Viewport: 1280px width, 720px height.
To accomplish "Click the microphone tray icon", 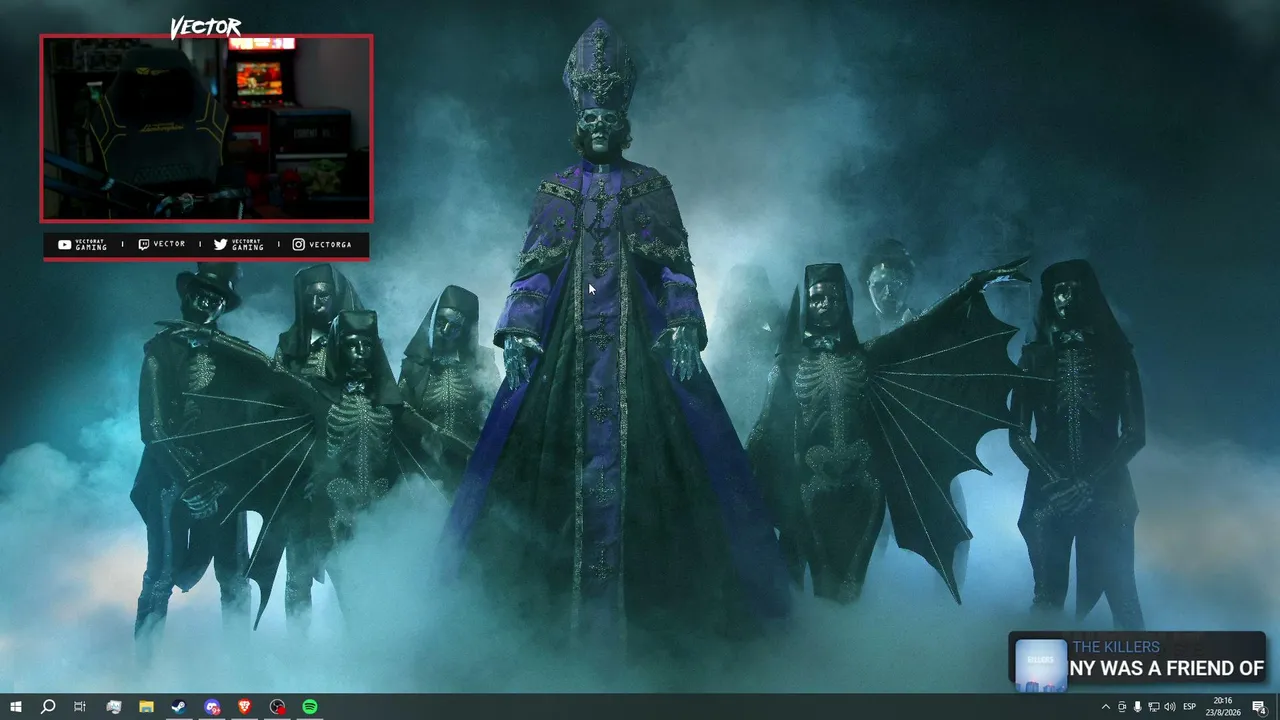I will (x=1137, y=707).
